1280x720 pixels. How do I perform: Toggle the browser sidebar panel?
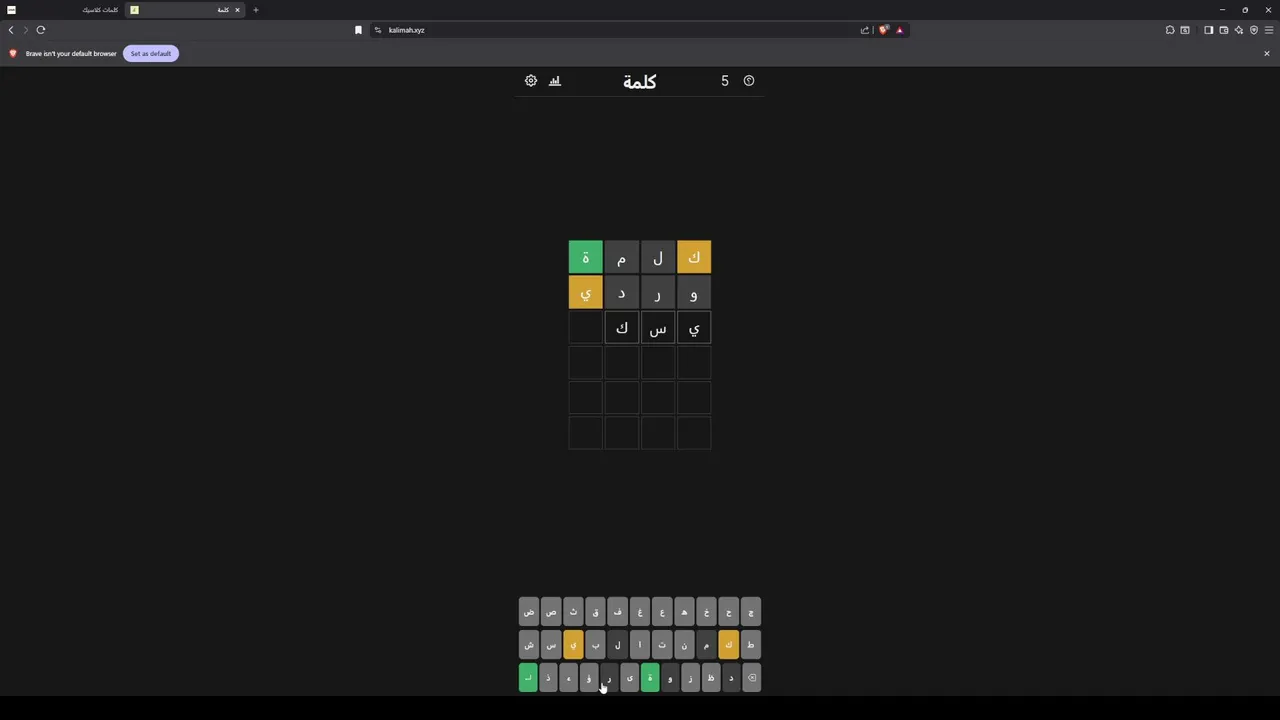(1208, 30)
